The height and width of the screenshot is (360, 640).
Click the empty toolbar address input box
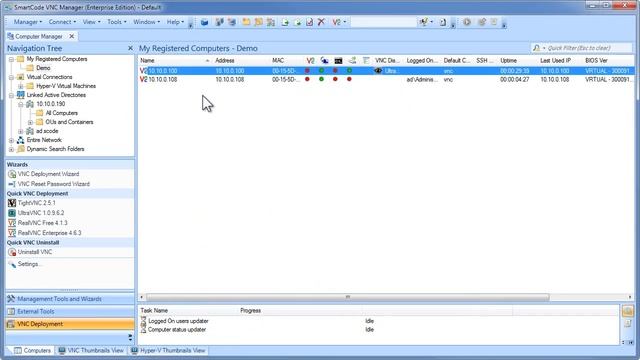(x=383, y=22)
